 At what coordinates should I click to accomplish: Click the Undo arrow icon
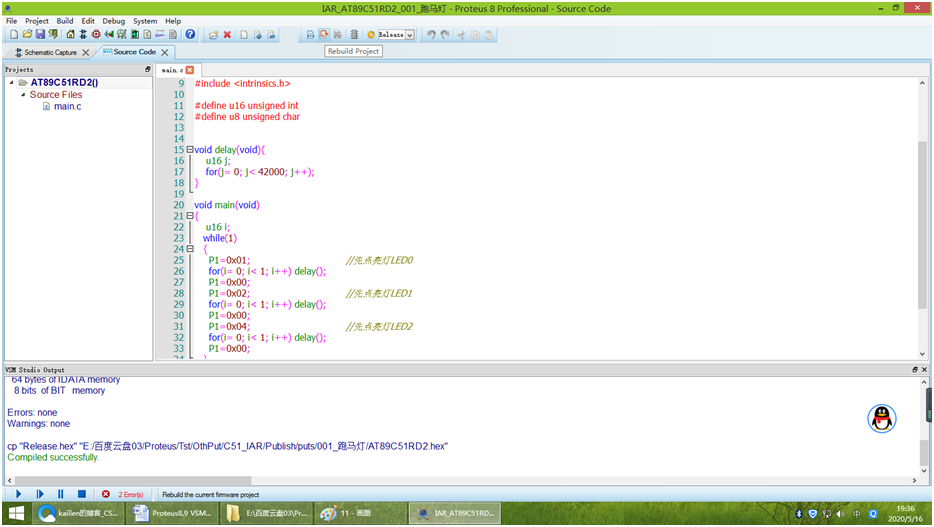[431, 35]
